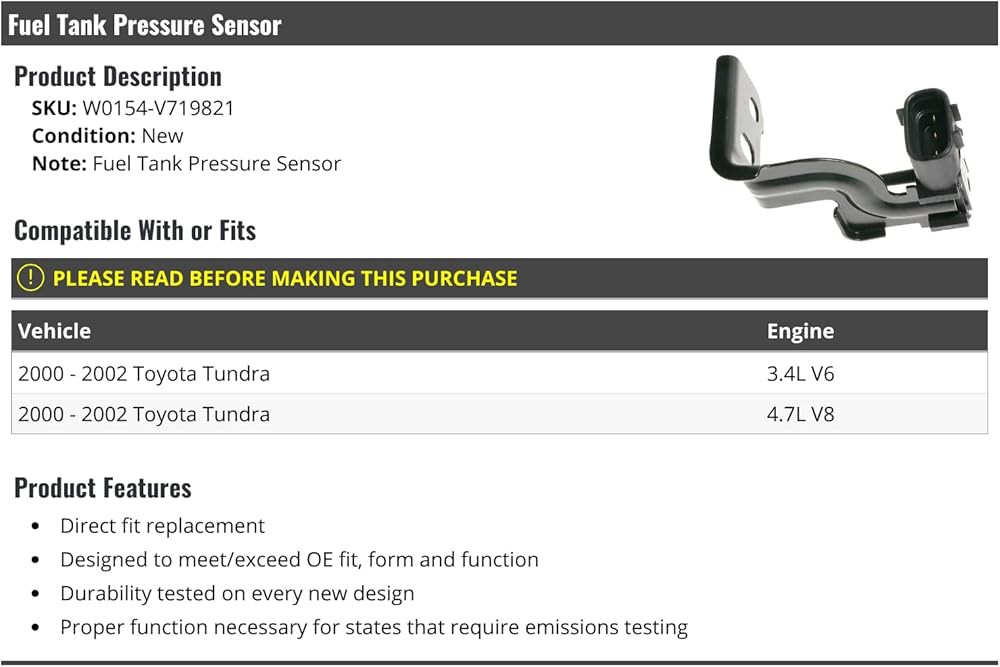Image resolution: width=1000 pixels, height=667 pixels.
Task: Click the emissions testing feature line
Action: coord(374,627)
